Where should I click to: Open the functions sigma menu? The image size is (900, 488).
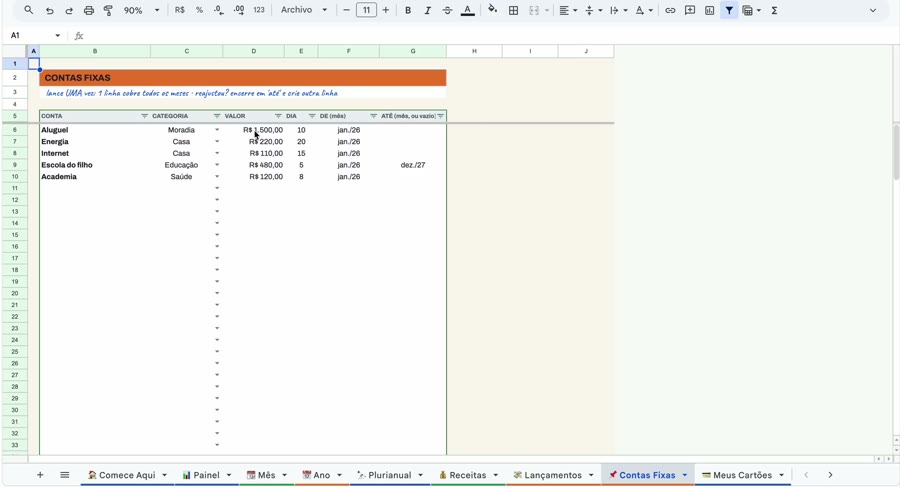774,10
